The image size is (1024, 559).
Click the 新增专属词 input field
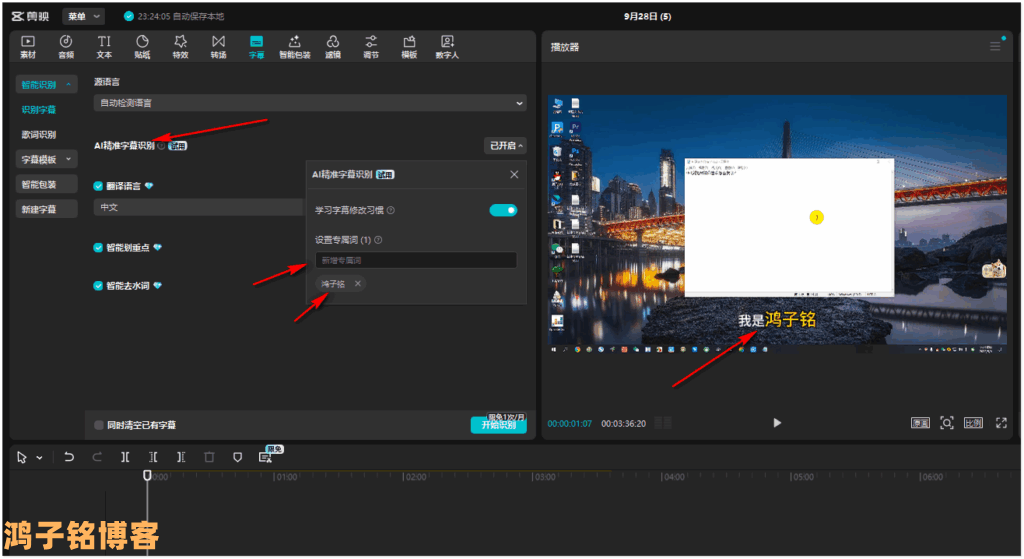tap(415, 260)
